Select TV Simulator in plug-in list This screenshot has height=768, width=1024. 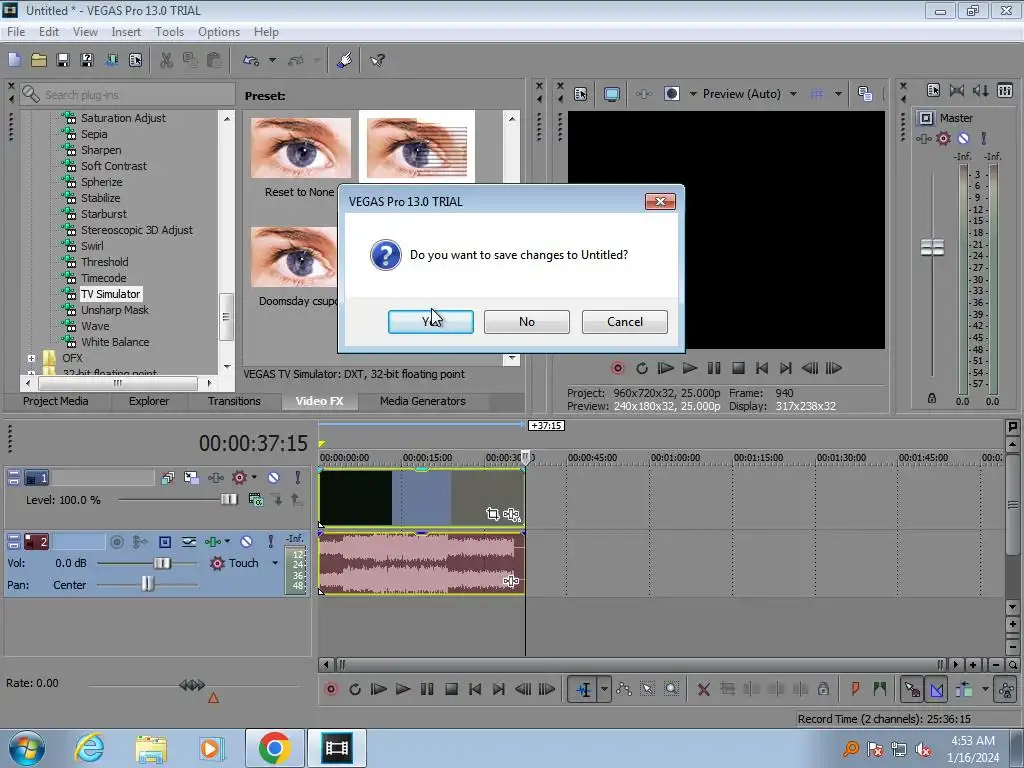pos(110,294)
